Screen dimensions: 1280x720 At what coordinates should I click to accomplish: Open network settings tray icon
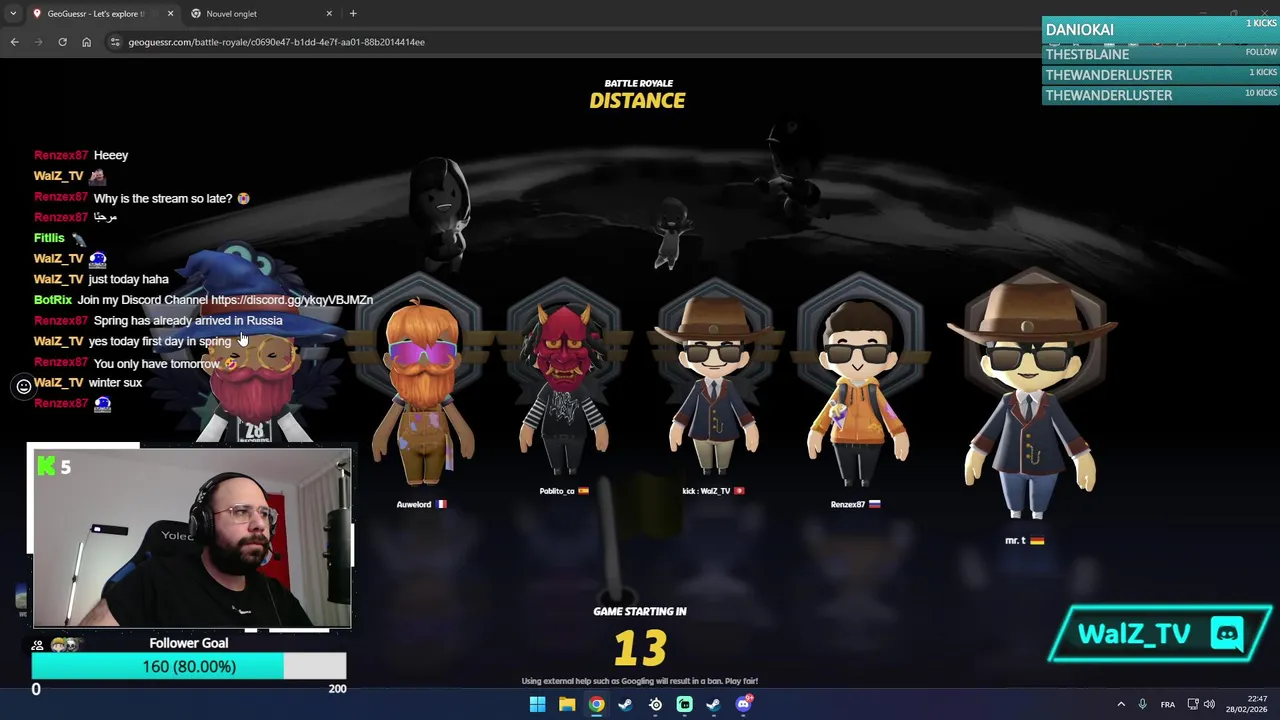(x=1193, y=705)
